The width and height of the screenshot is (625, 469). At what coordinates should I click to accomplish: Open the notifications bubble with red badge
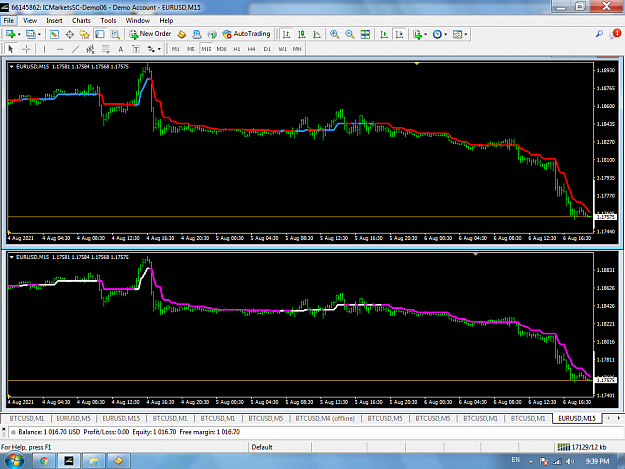coord(615,34)
